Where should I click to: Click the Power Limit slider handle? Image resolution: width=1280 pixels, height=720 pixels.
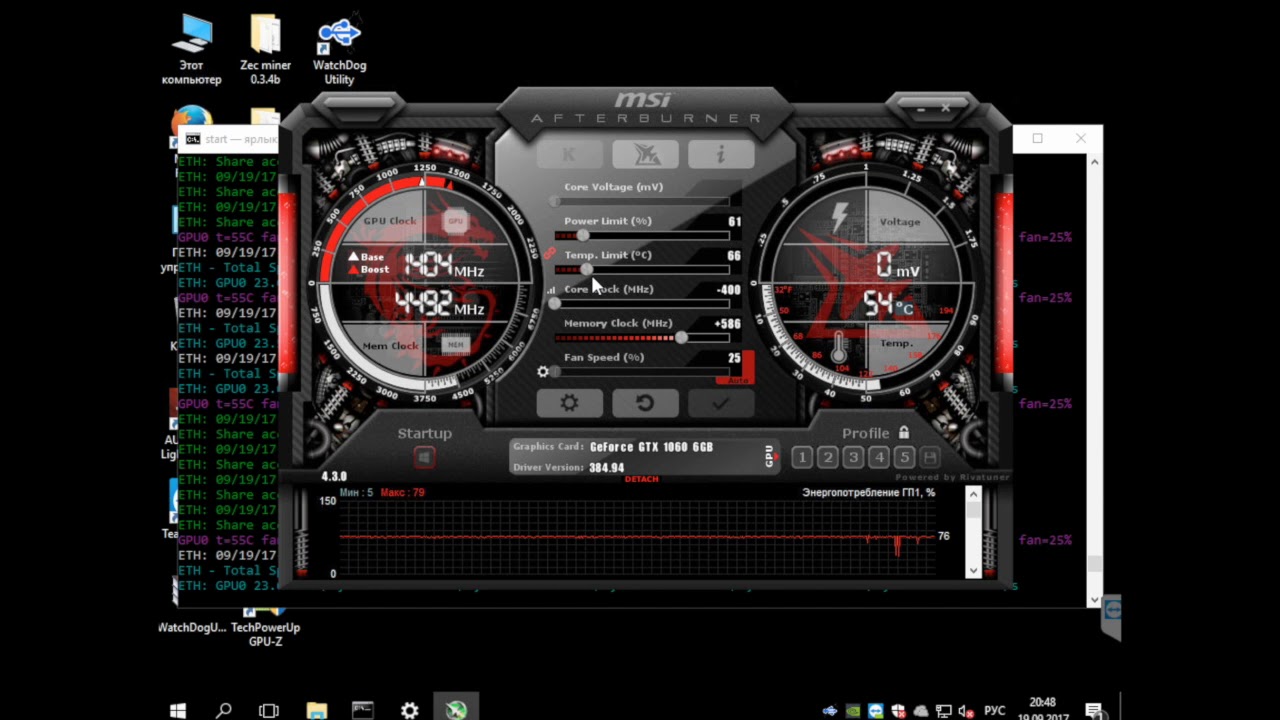583,236
